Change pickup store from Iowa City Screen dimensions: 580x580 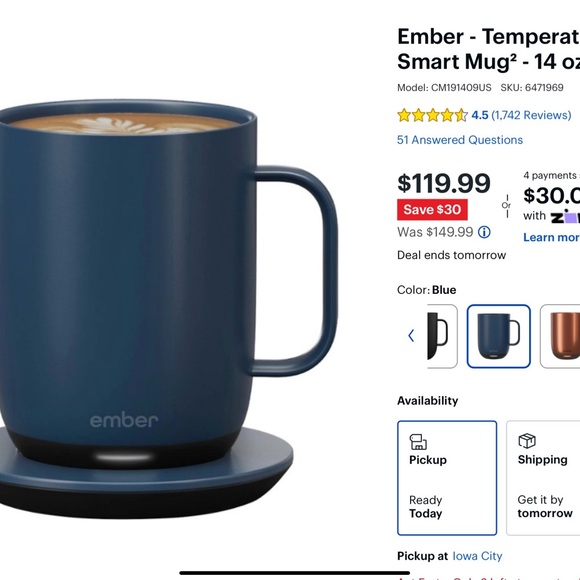(477, 556)
